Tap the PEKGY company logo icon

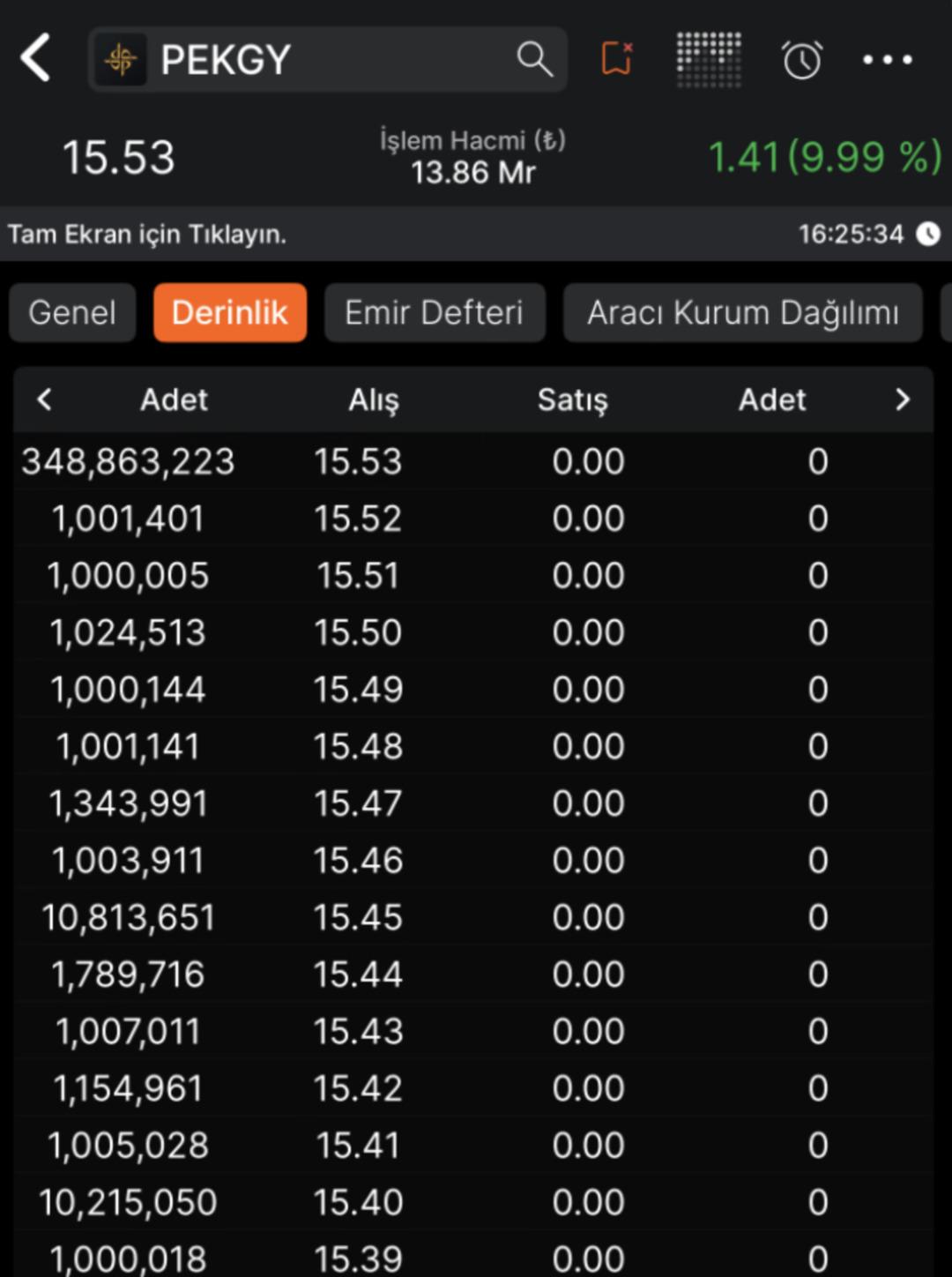click(121, 60)
